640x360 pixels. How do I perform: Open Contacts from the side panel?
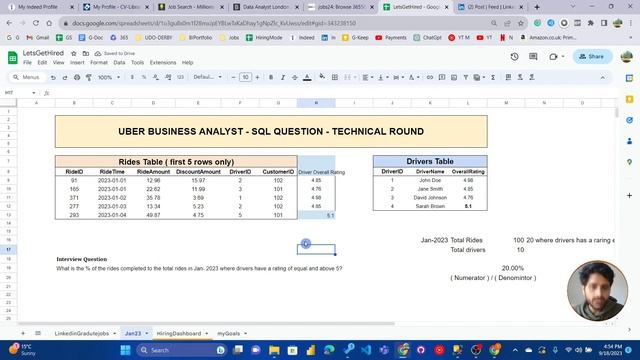[629, 141]
